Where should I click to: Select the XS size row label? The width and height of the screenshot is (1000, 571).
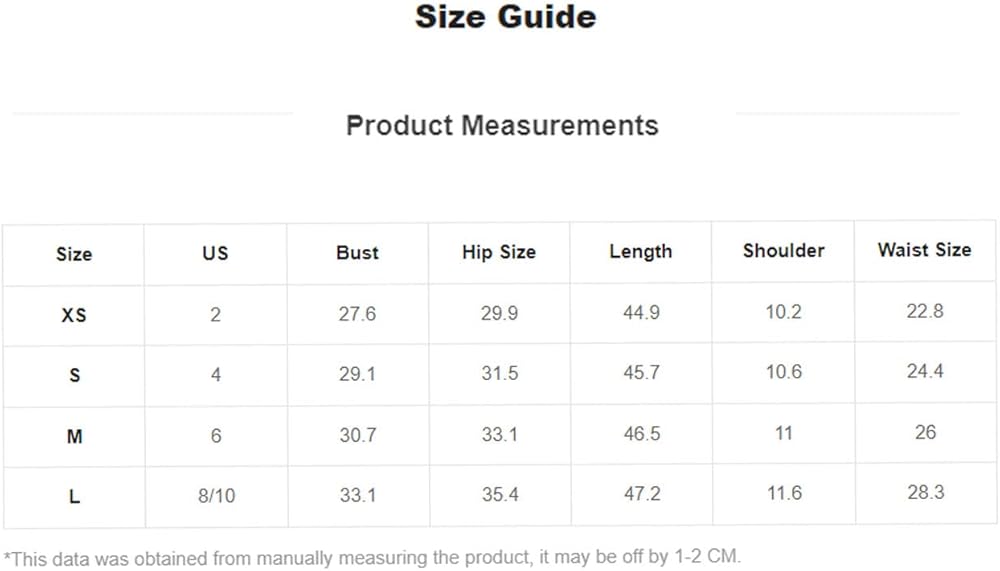[x=74, y=315]
